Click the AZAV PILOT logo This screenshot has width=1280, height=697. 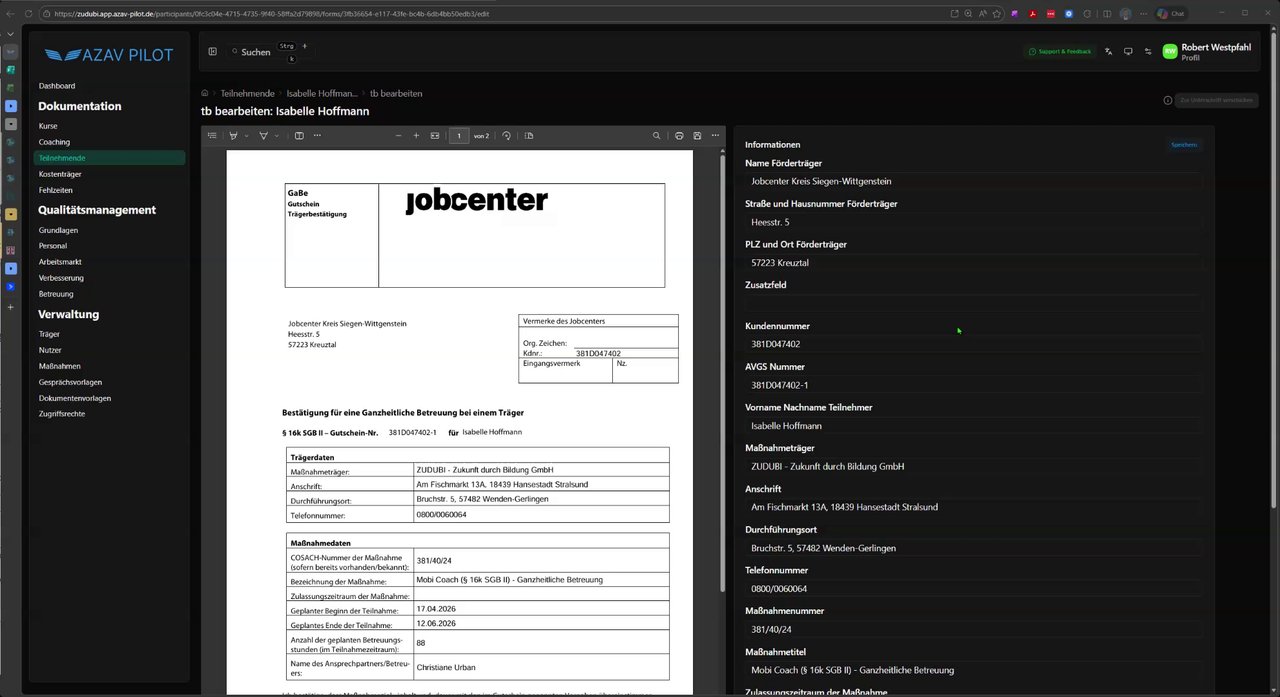pyautogui.click(x=109, y=55)
